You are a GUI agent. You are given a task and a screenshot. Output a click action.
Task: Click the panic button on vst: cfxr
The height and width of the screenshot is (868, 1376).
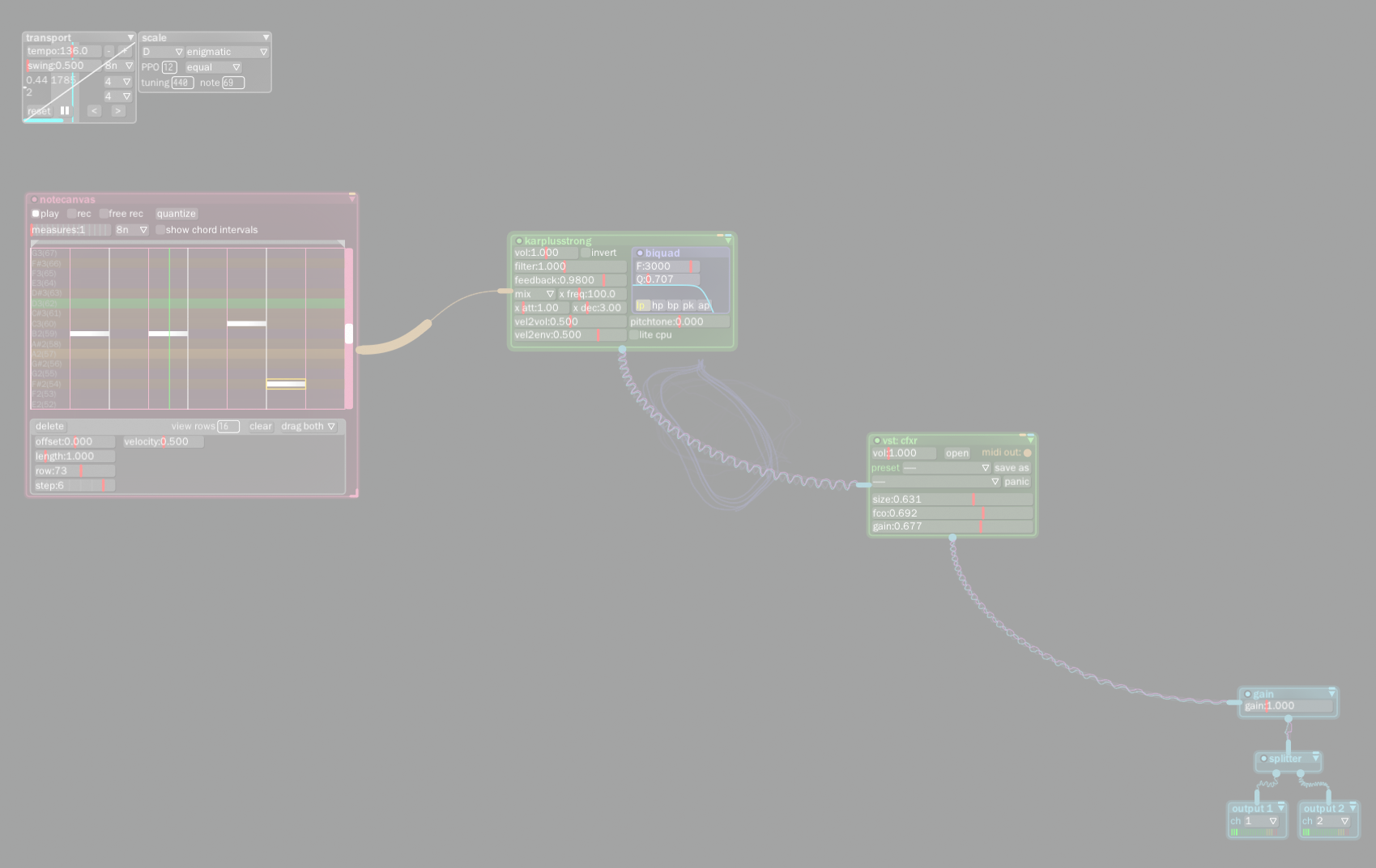(1016, 482)
